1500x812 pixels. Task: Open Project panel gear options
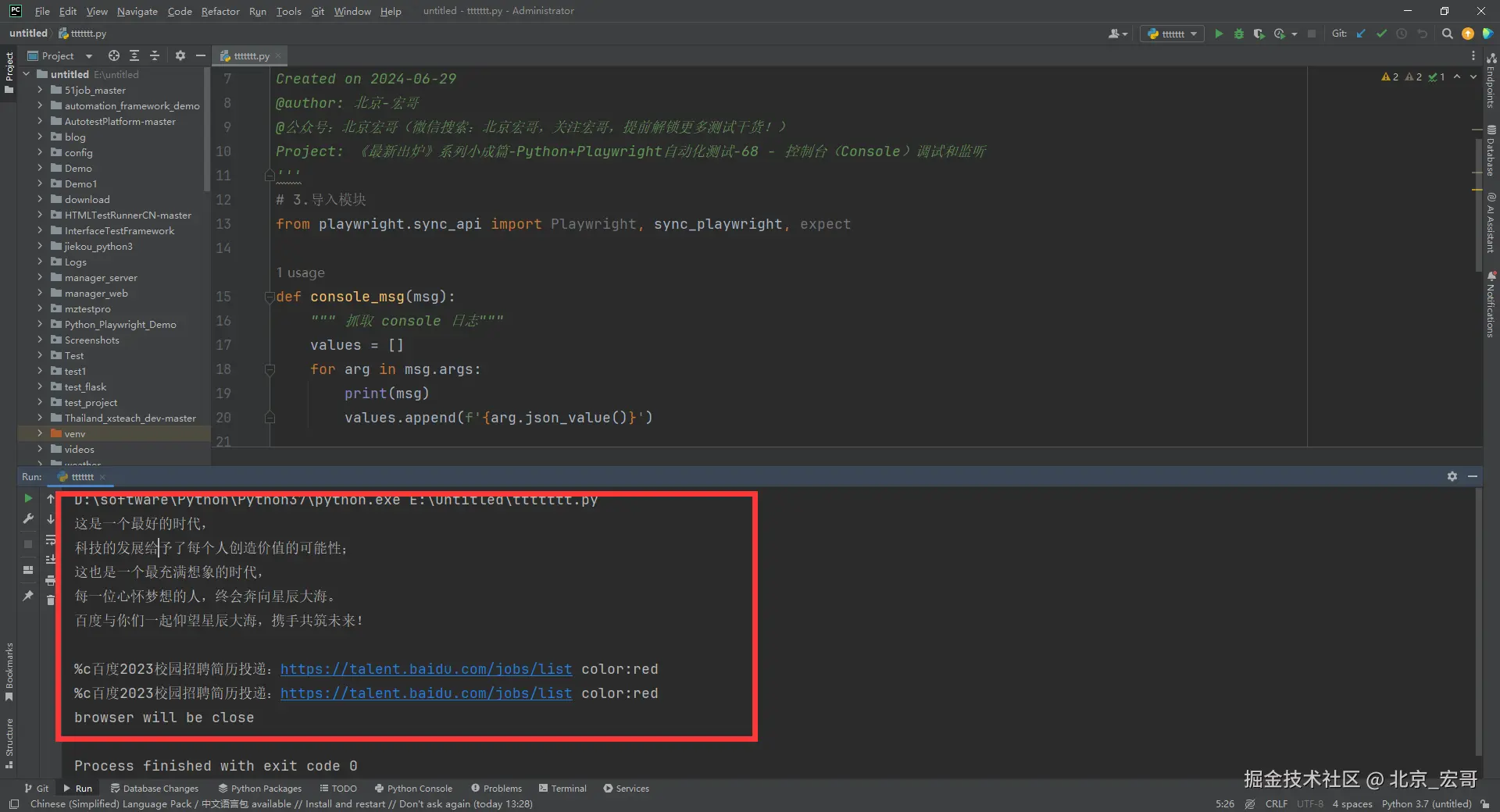click(x=180, y=55)
